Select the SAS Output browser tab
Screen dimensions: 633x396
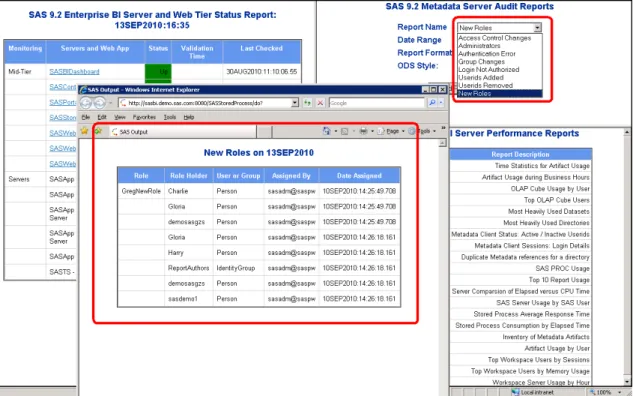tap(182, 132)
